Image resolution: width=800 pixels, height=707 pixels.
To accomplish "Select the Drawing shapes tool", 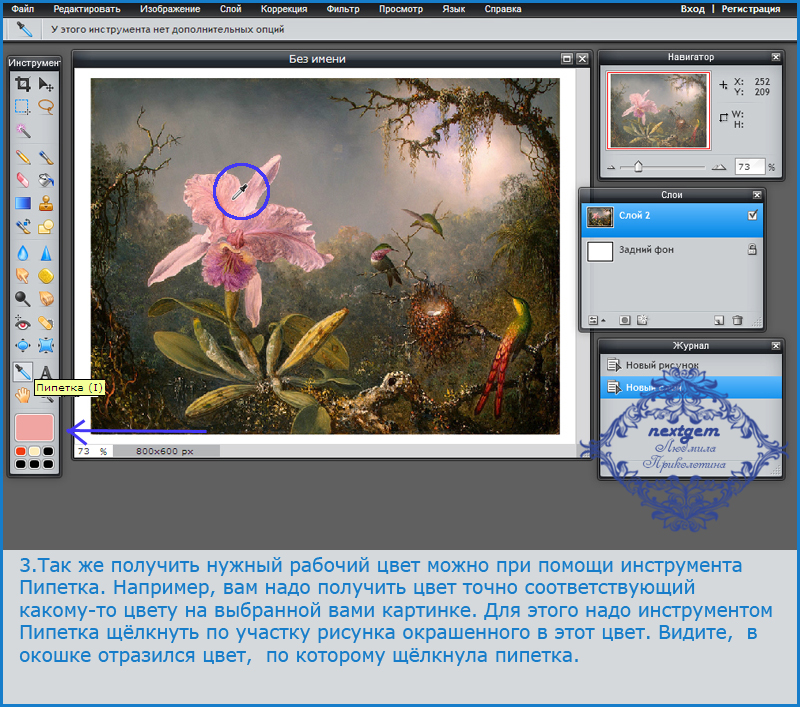I will (x=46, y=226).
